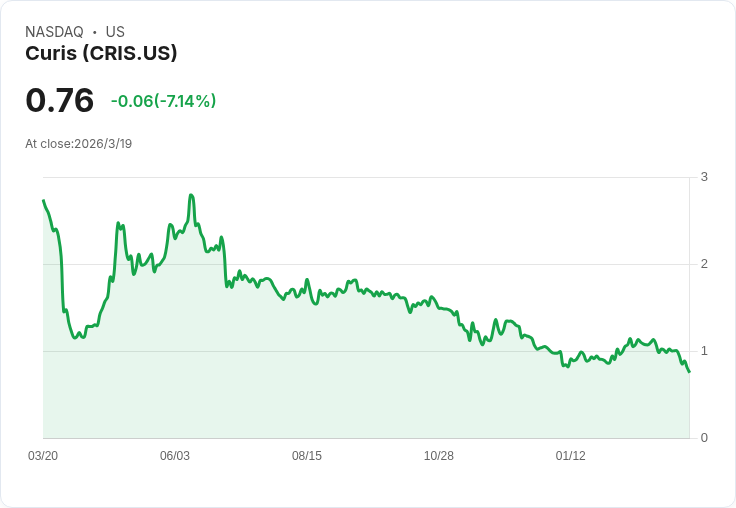Viewport: 736px width, 508px height.
Task: Click the y-axis label 2
Action: [x=704, y=264]
